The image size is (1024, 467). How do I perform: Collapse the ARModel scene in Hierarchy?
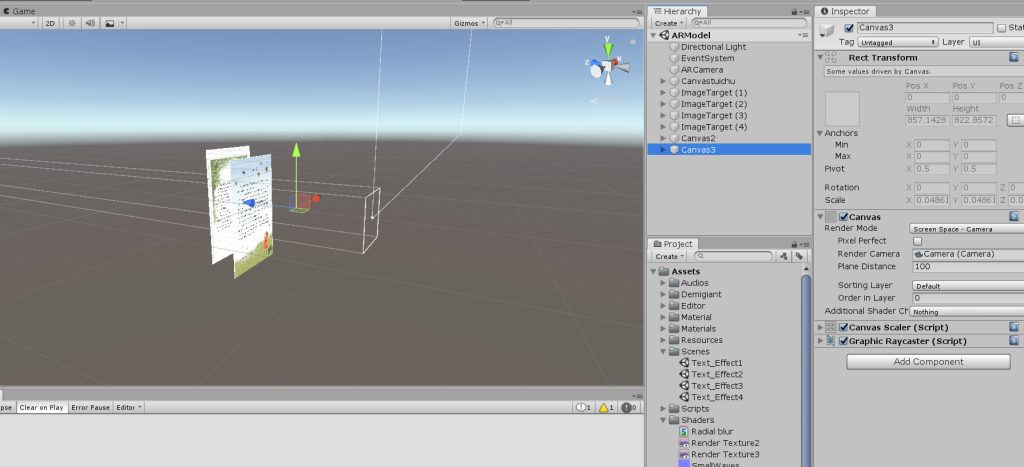[x=655, y=35]
